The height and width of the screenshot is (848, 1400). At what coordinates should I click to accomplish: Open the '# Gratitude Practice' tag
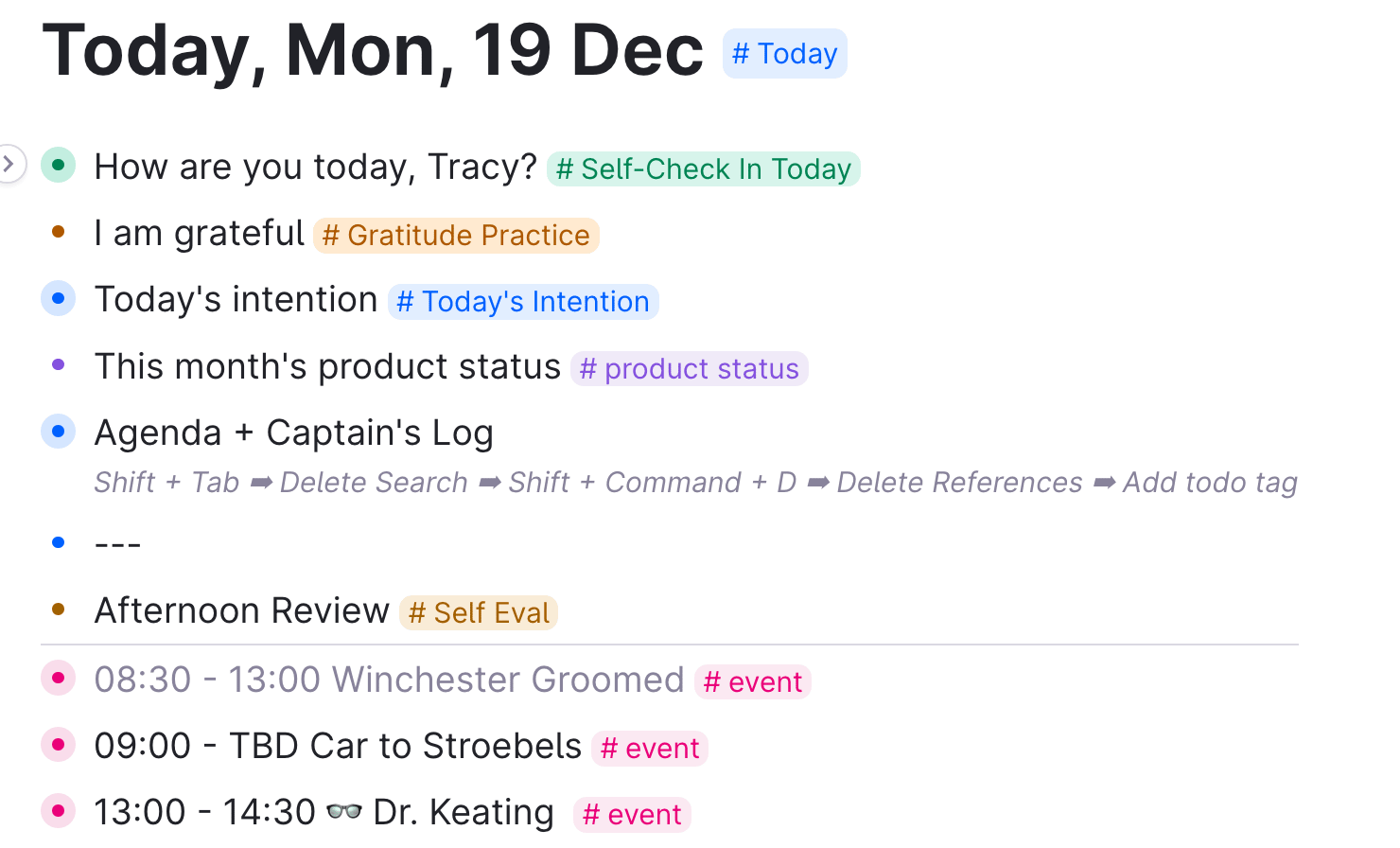pos(456,236)
